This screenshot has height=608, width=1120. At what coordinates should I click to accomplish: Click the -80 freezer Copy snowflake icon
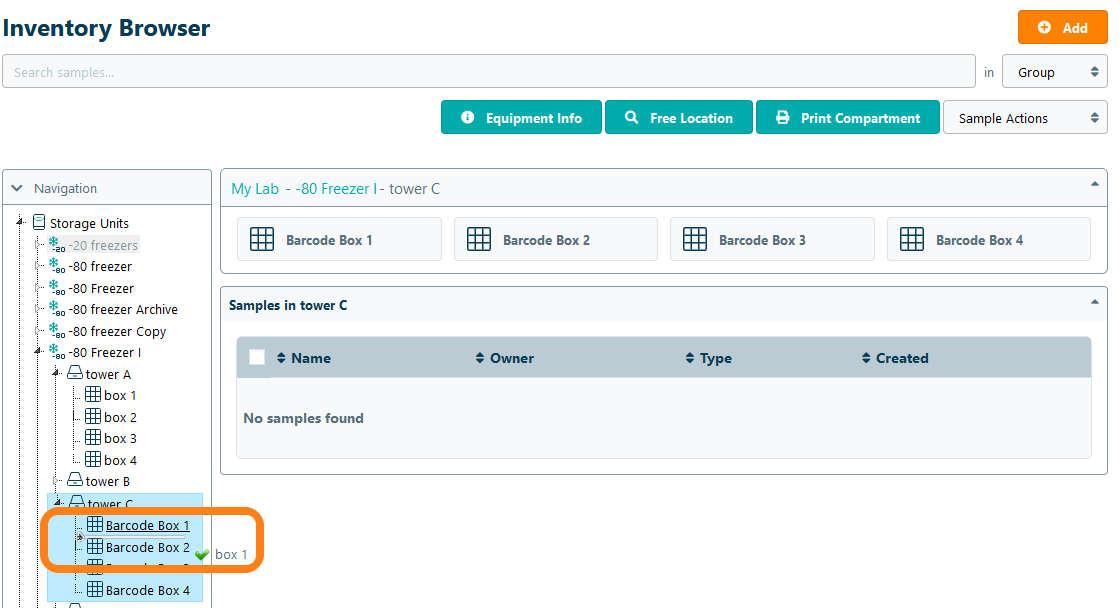coord(55,331)
